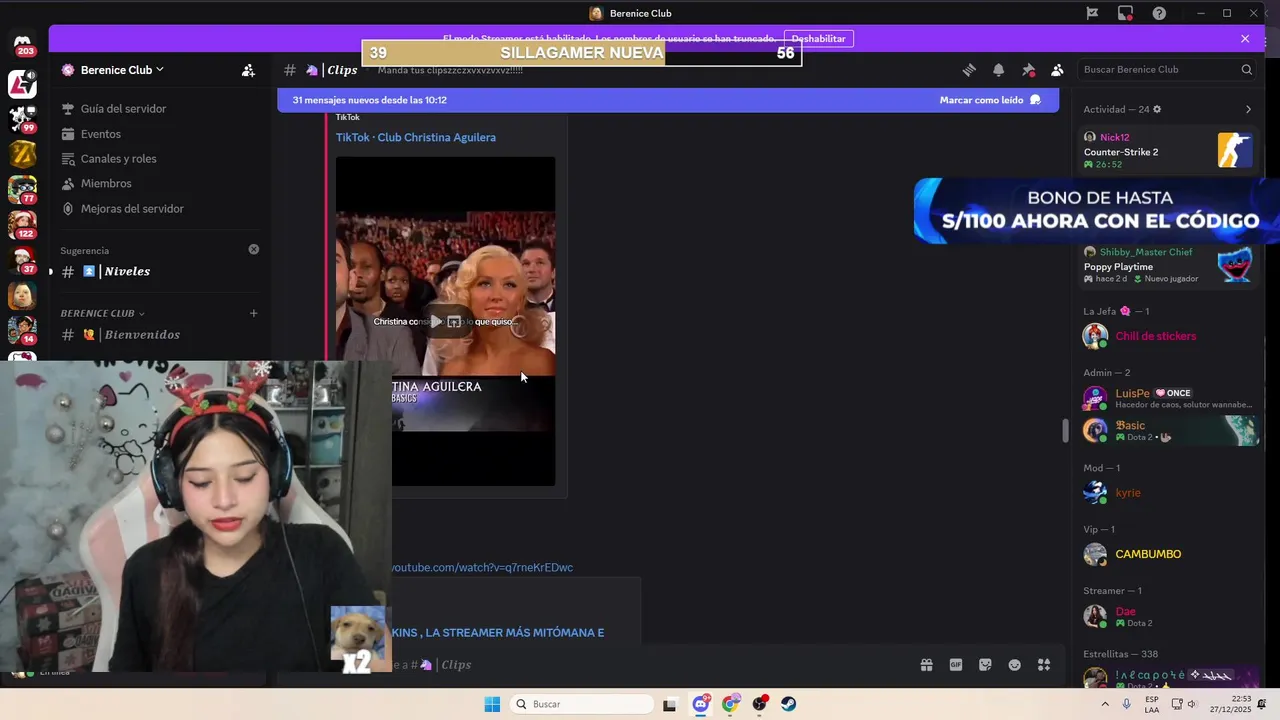Open server icon with 37 badge
This screenshot has height=720, width=1280.
(x=23, y=260)
